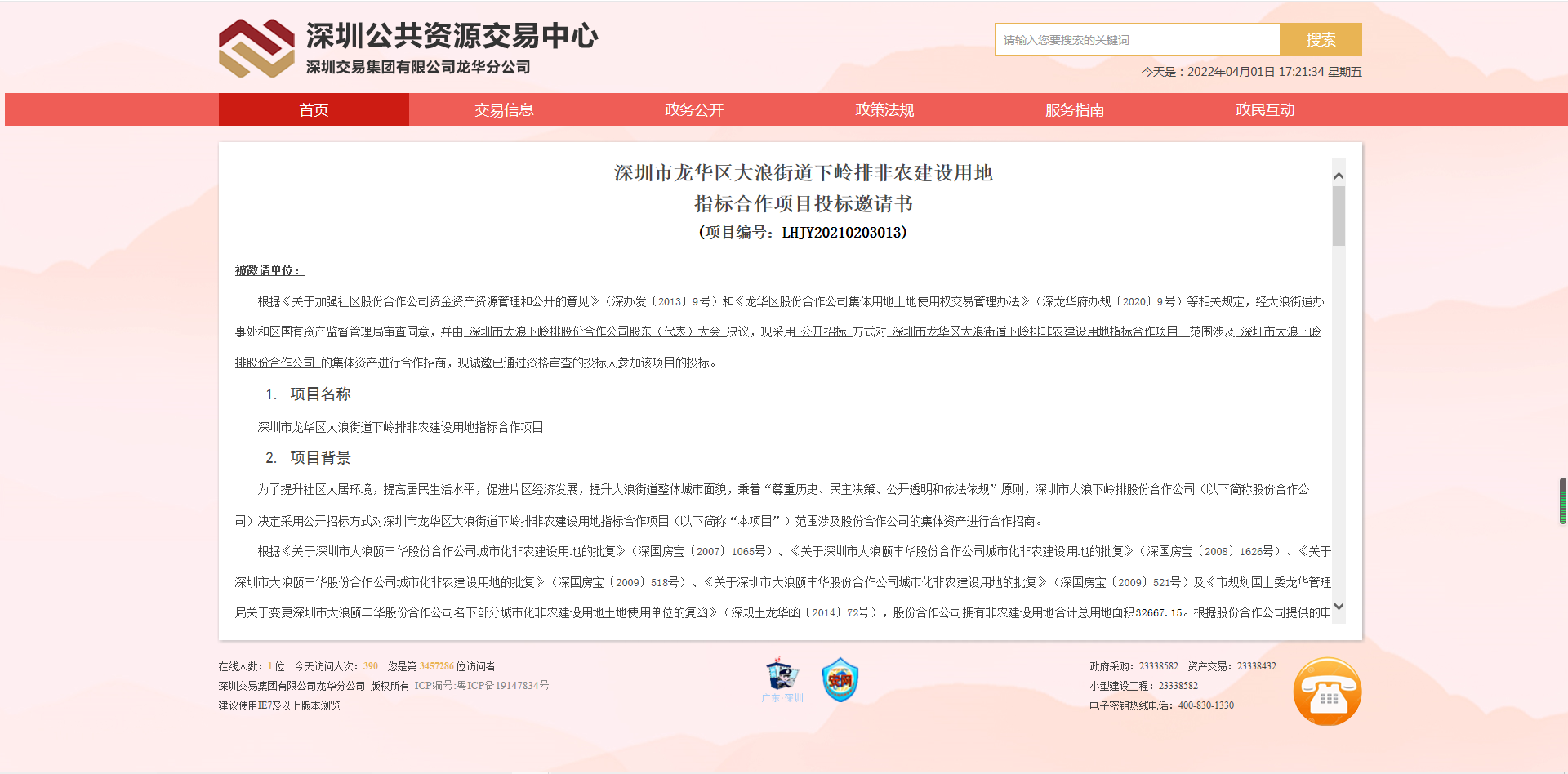Go to the 首页 home tab
Image resolution: width=1568 pixels, height=774 pixels.
pyautogui.click(x=314, y=109)
